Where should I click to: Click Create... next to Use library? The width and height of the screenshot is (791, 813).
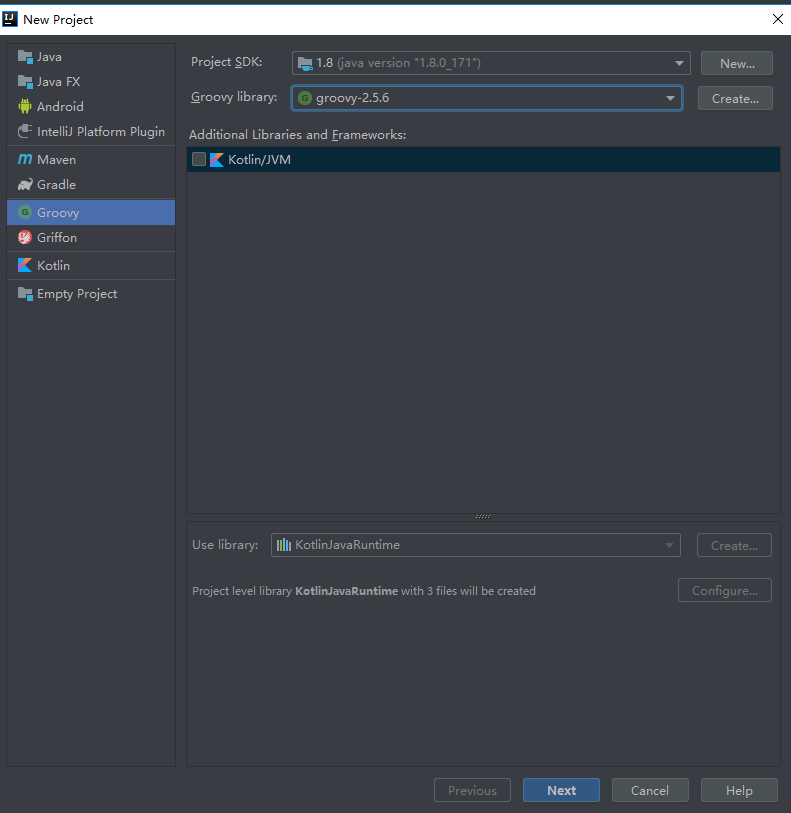734,545
